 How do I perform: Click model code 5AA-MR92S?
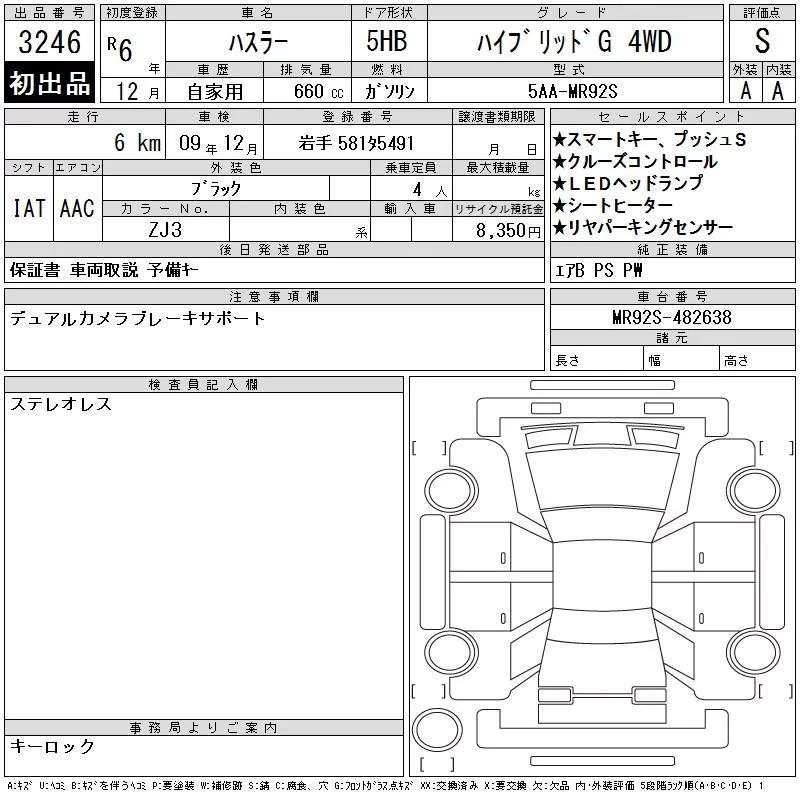[x=572, y=91]
